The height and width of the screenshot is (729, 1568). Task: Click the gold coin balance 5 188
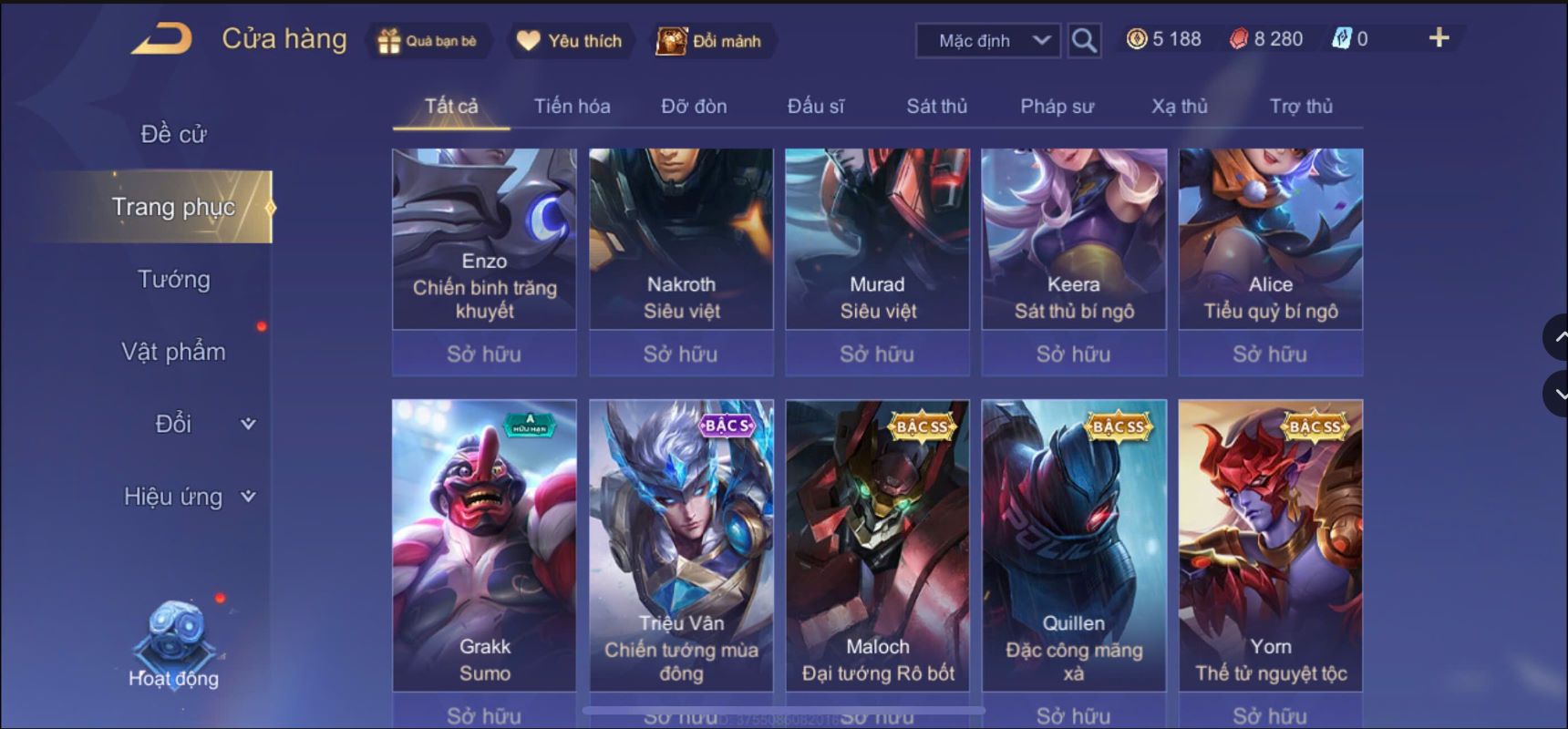point(1164,39)
